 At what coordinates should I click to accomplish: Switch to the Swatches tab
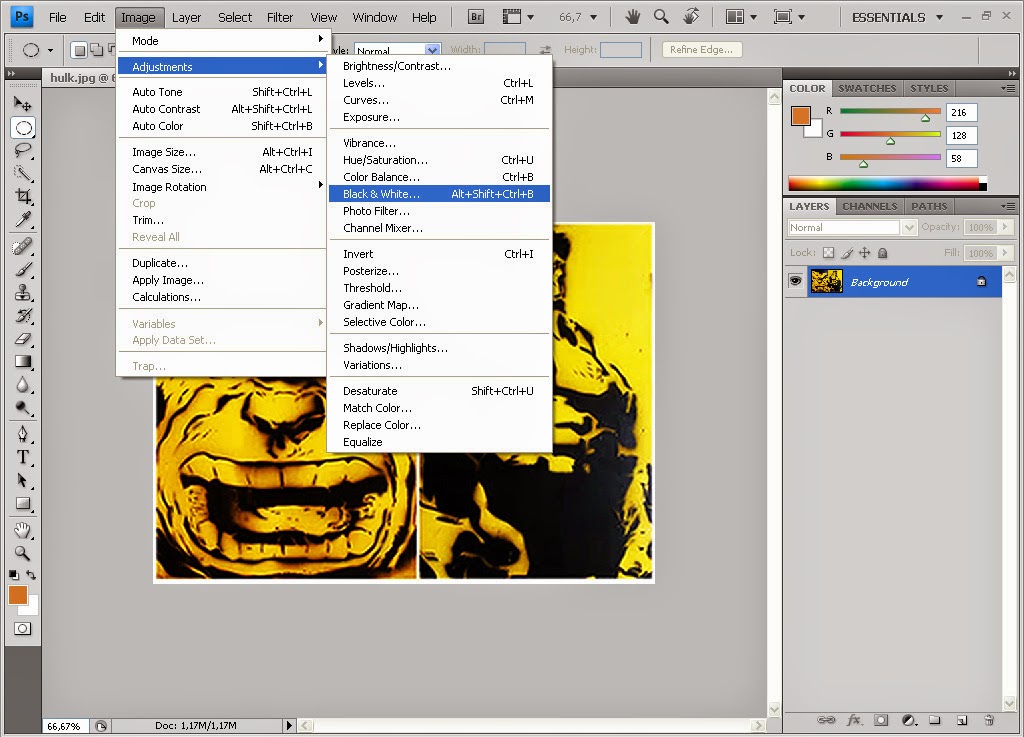pyautogui.click(x=867, y=88)
